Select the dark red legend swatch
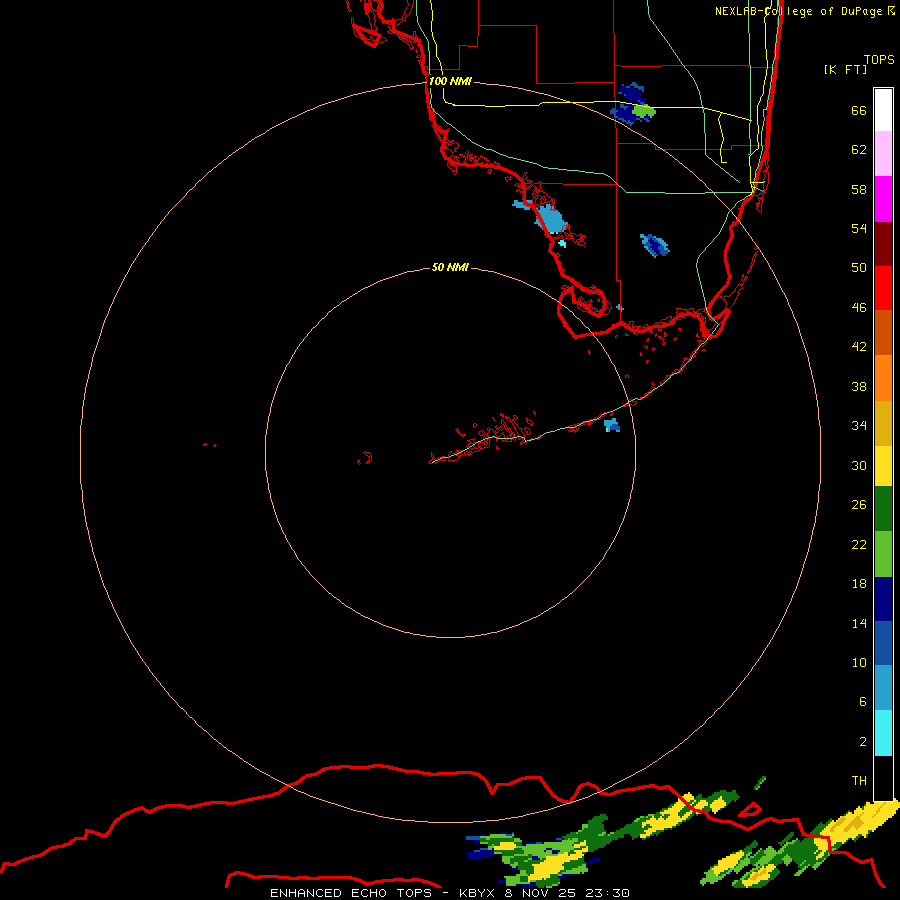The width and height of the screenshot is (900, 900). click(x=883, y=244)
